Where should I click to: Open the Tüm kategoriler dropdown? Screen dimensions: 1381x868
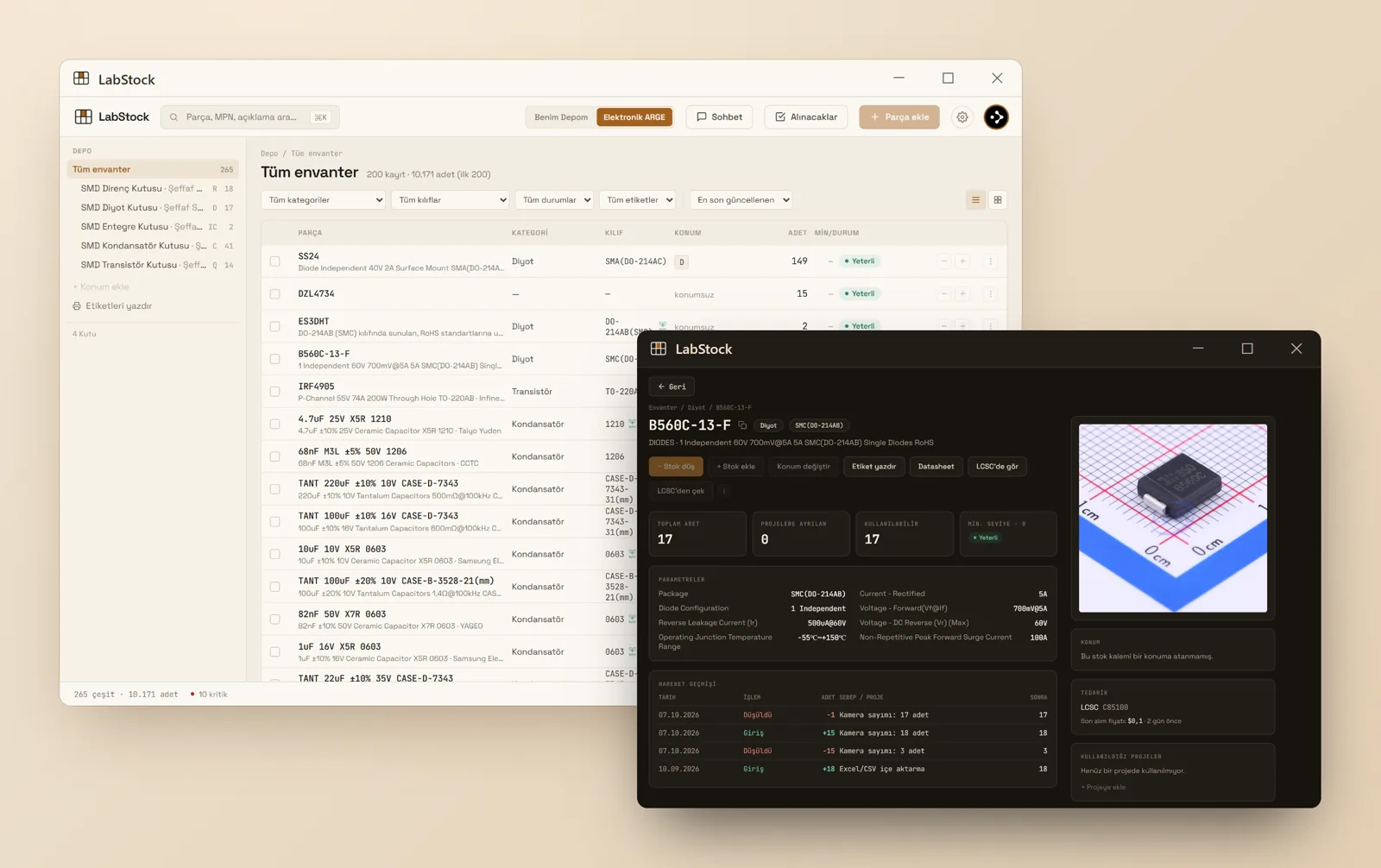tap(324, 200)
